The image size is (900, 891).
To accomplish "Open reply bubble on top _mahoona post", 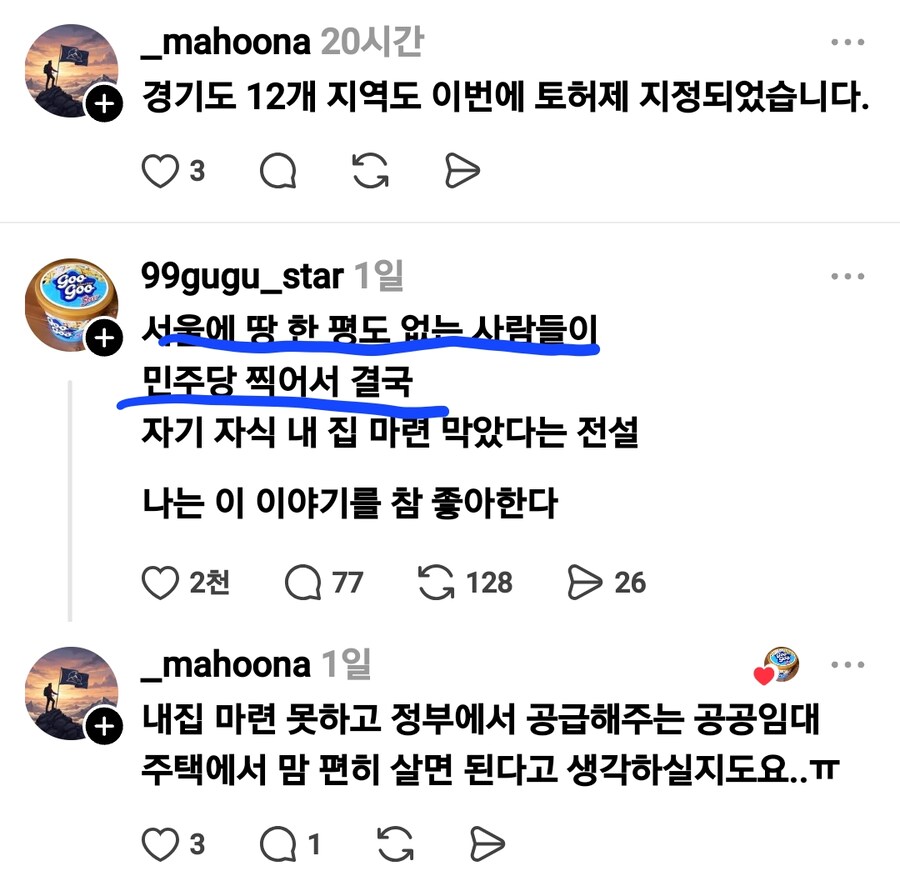I will pos(278,171).
